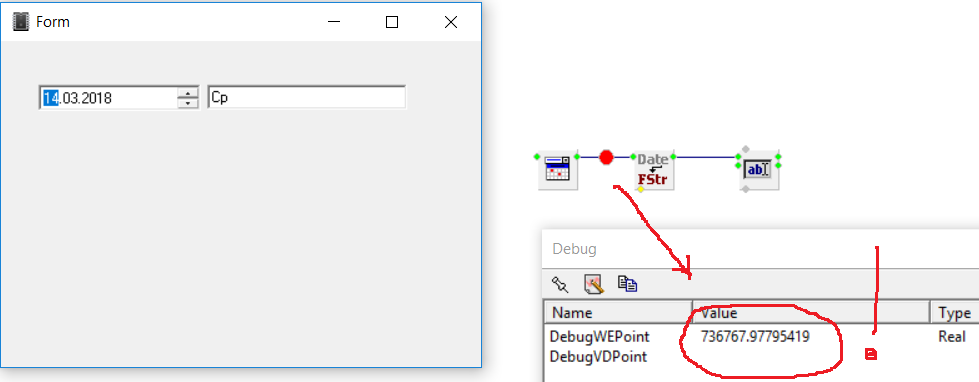This screenshot has height=382, width=979.
Task: Select the Date FStr converter node
Action: 653,170
